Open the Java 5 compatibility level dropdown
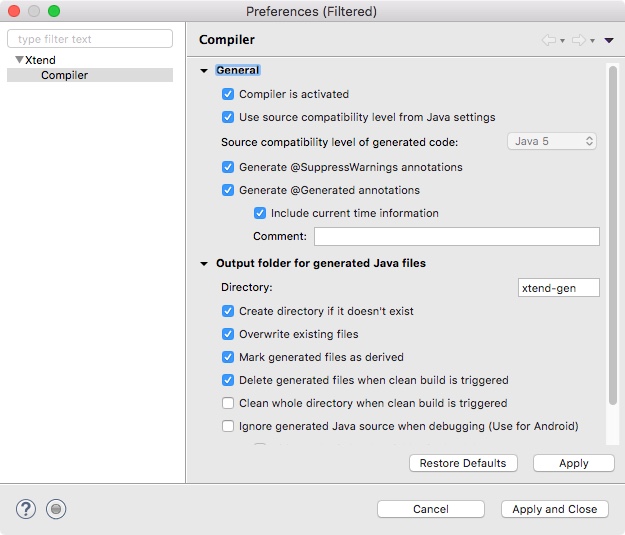625x535 pixels. click(x=552, y=141)
